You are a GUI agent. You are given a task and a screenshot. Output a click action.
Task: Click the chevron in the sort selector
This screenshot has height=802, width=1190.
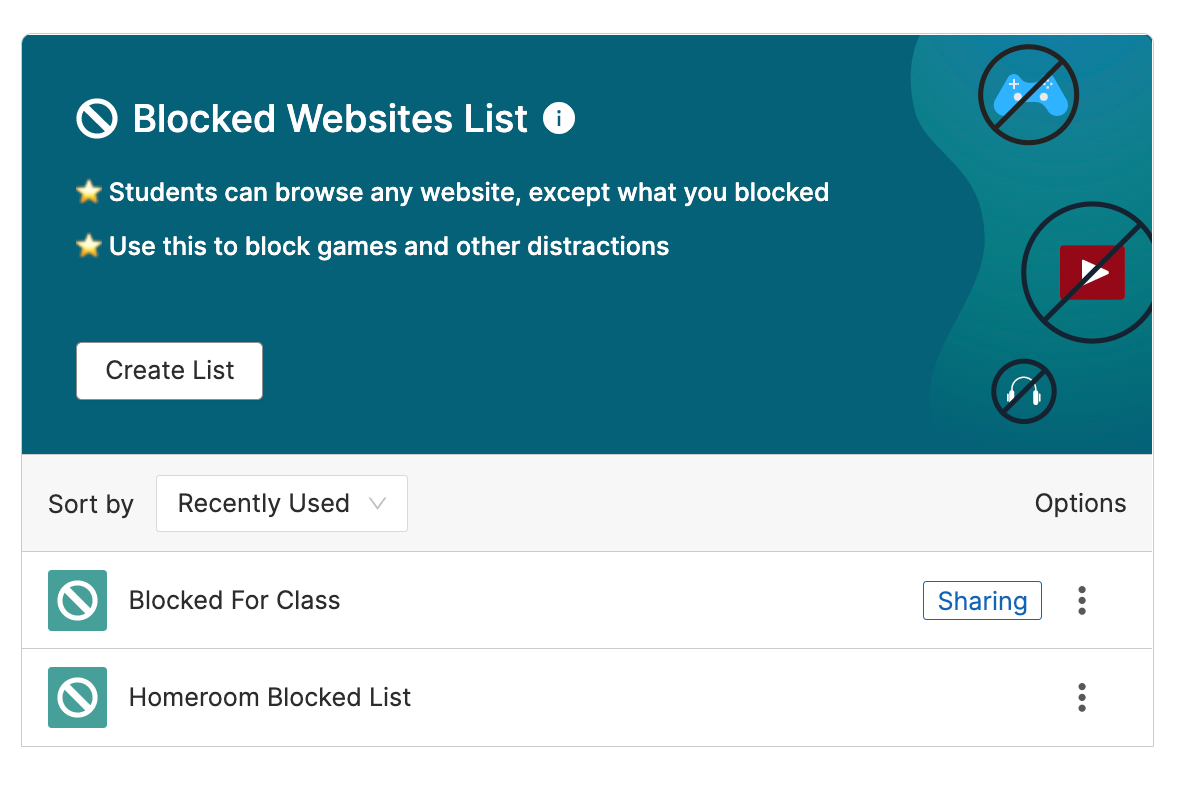pyautogui.click(x=380, y=503)
